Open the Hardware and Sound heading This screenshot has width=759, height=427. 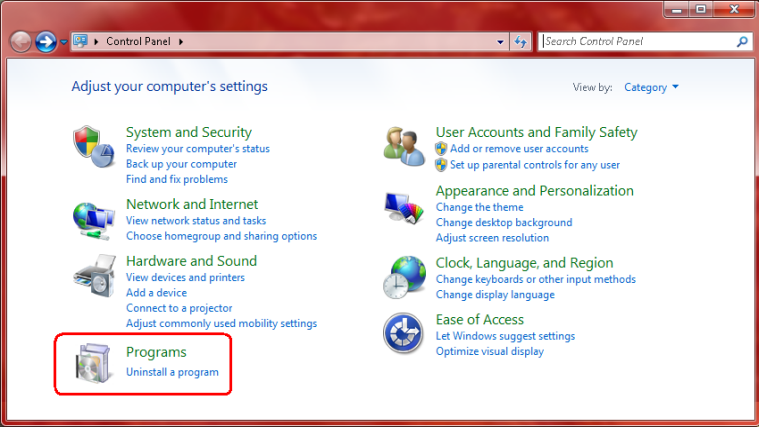(x=191, y=261)
